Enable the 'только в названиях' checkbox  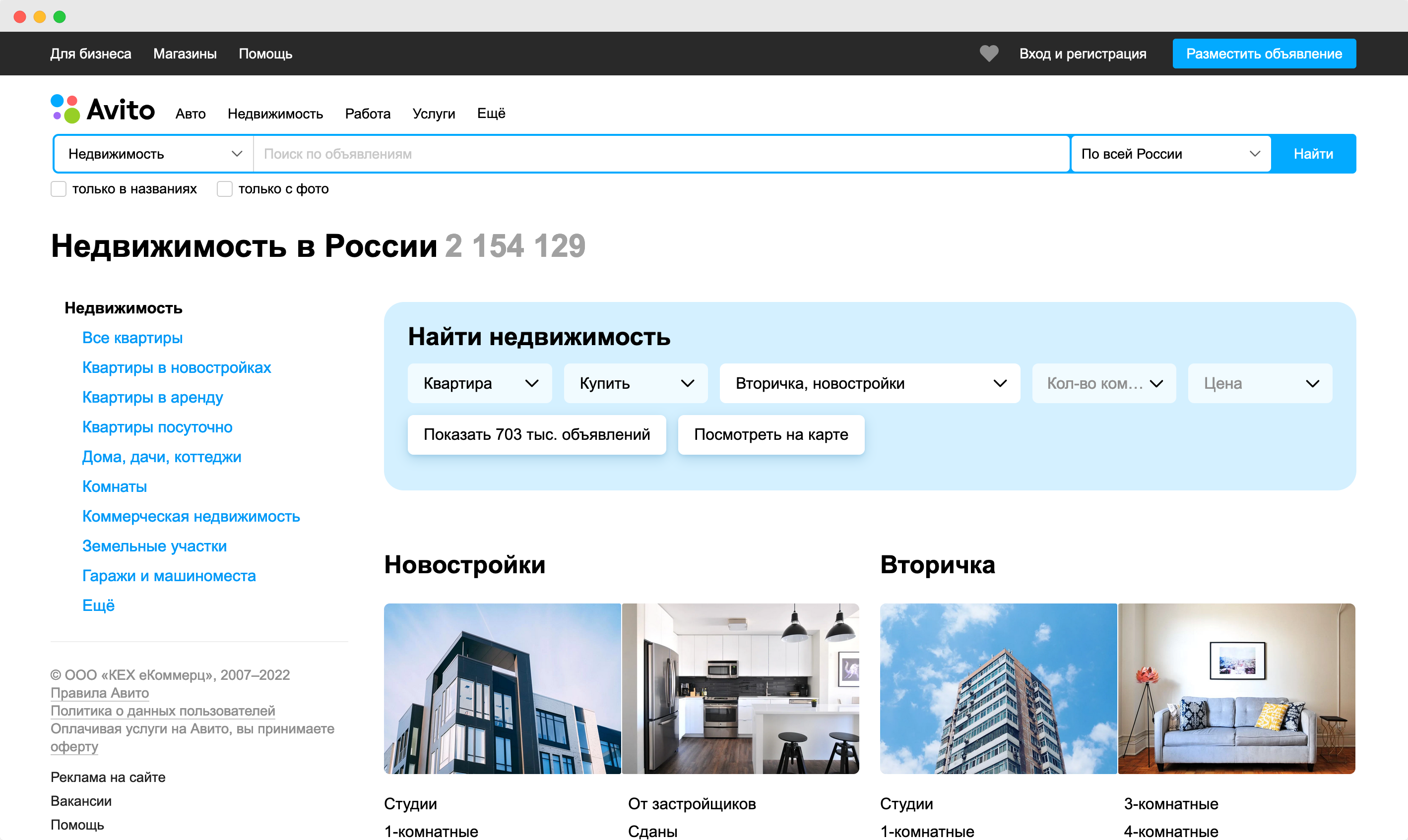tap(59, 189)
